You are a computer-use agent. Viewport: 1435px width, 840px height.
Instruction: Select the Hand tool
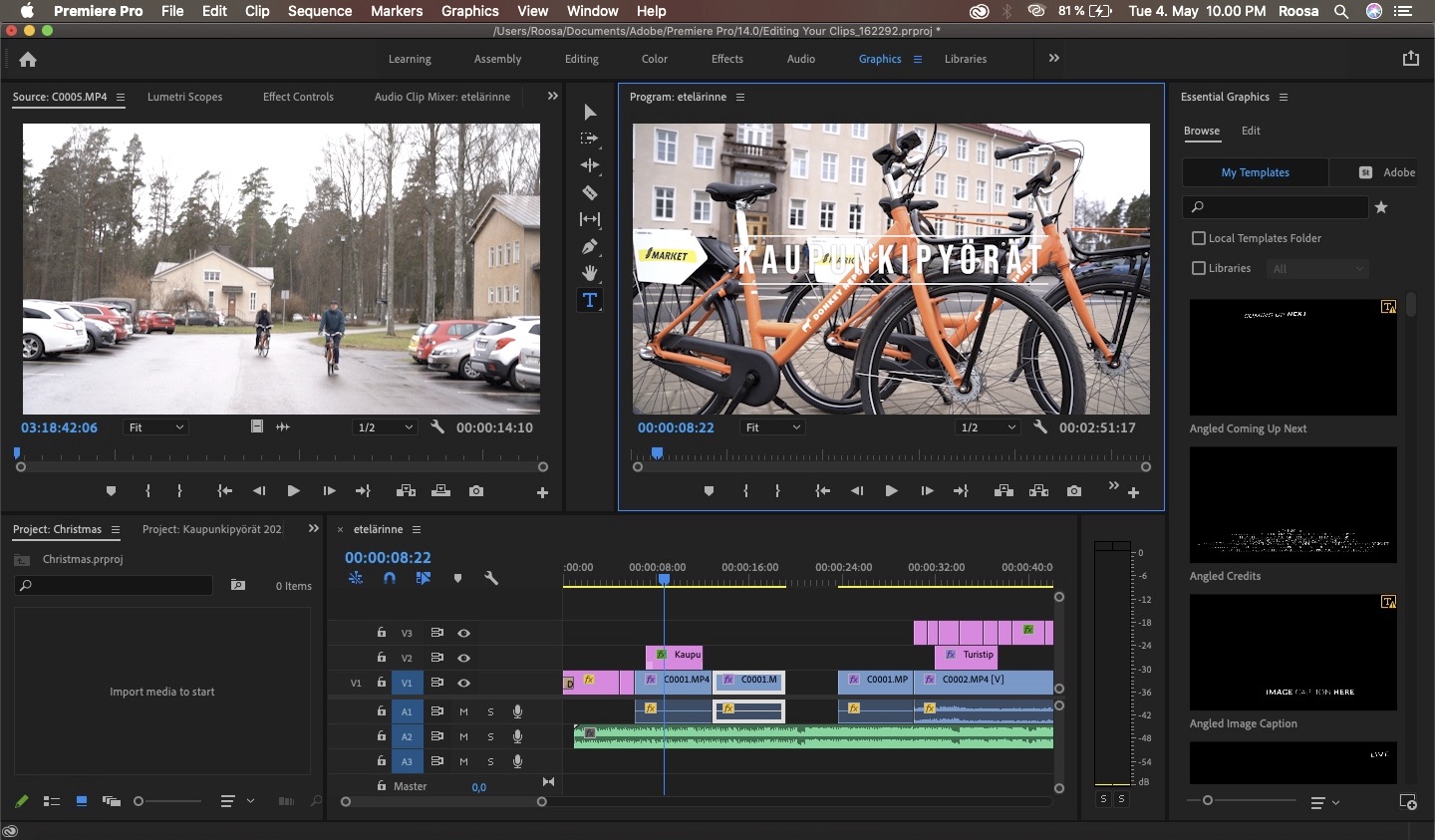click(x=590, y=273)
